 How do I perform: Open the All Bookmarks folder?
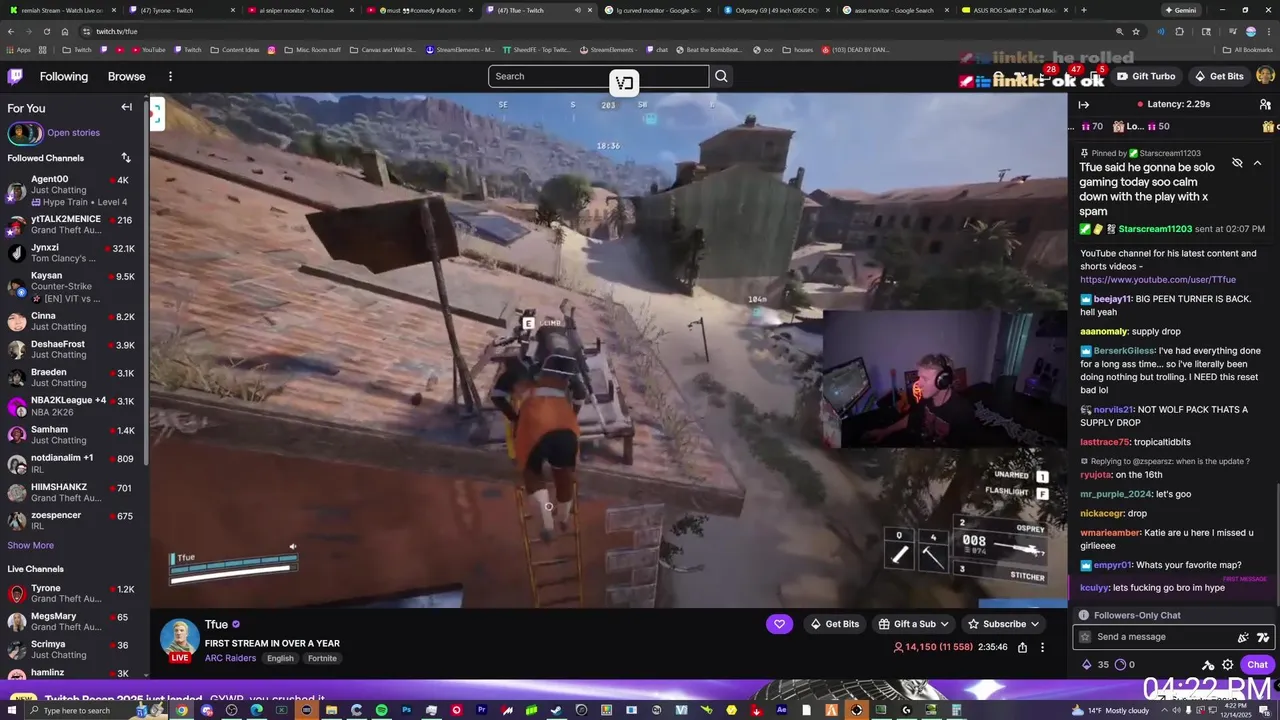(x=1247, y=49)
